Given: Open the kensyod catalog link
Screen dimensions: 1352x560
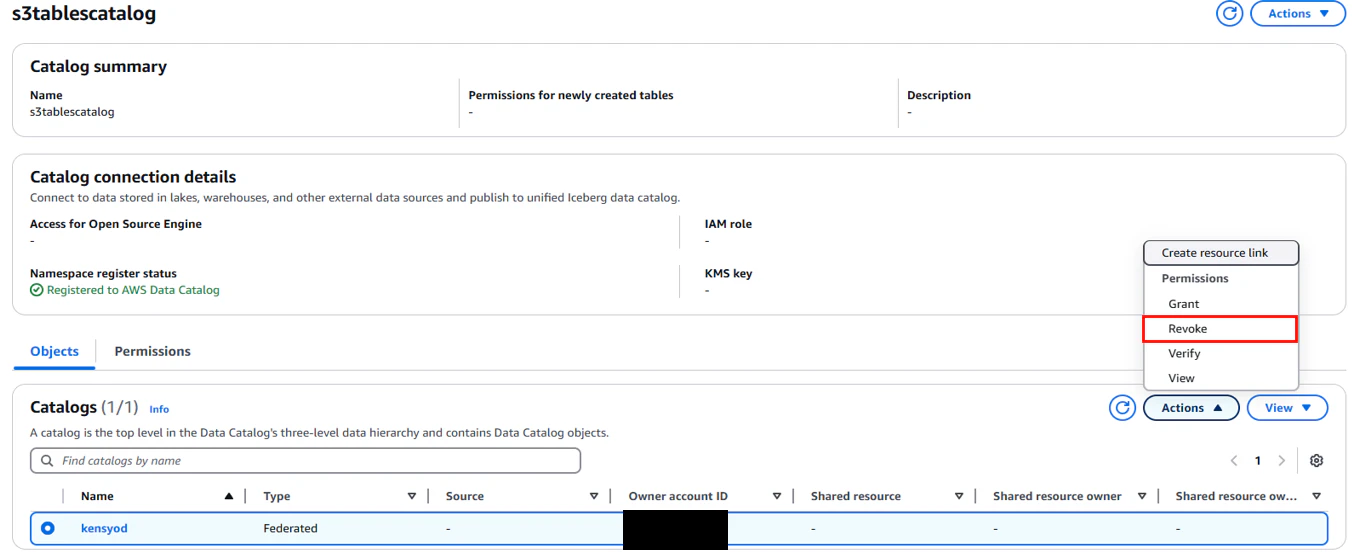Looking at the screenshot, I should coord(104,528).
